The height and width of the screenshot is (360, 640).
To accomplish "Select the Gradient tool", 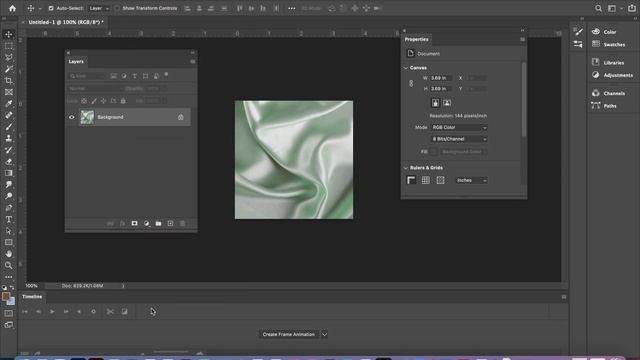I will [9, 173].
